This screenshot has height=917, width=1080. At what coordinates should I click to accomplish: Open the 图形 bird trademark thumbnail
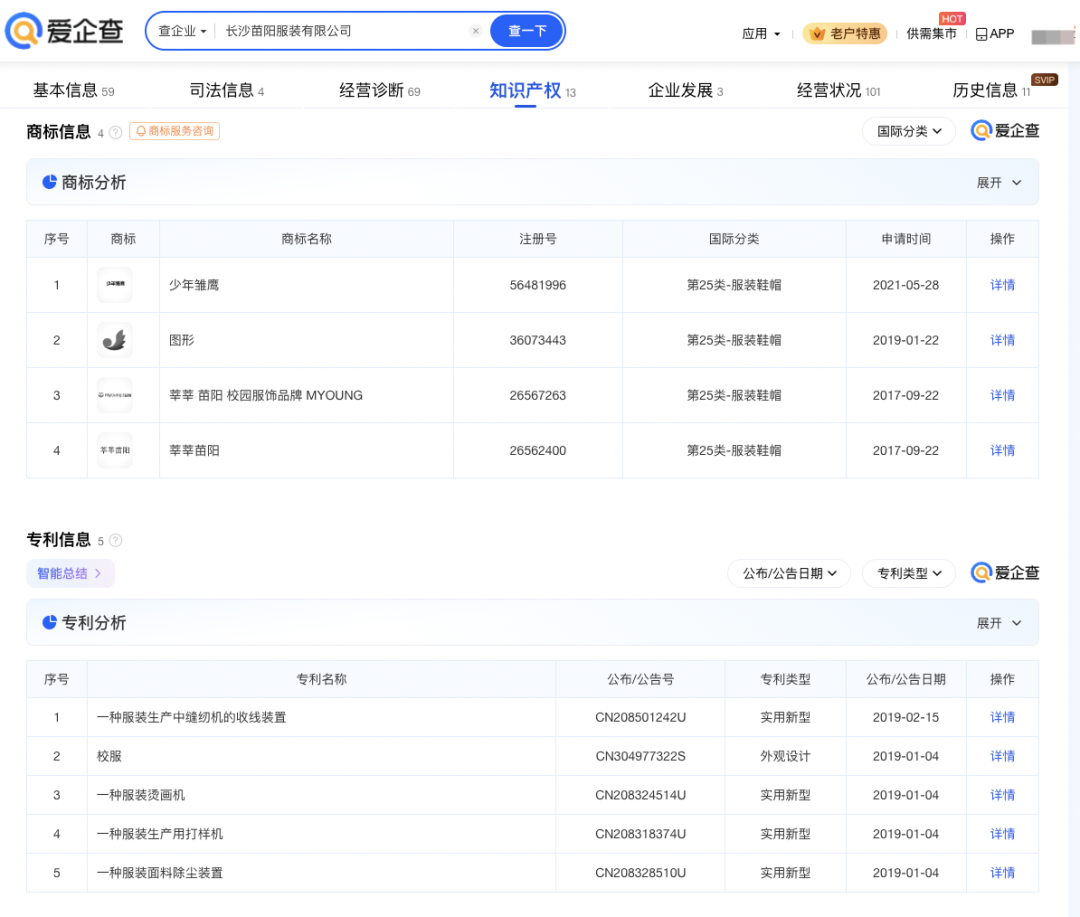tap(115, 340)
